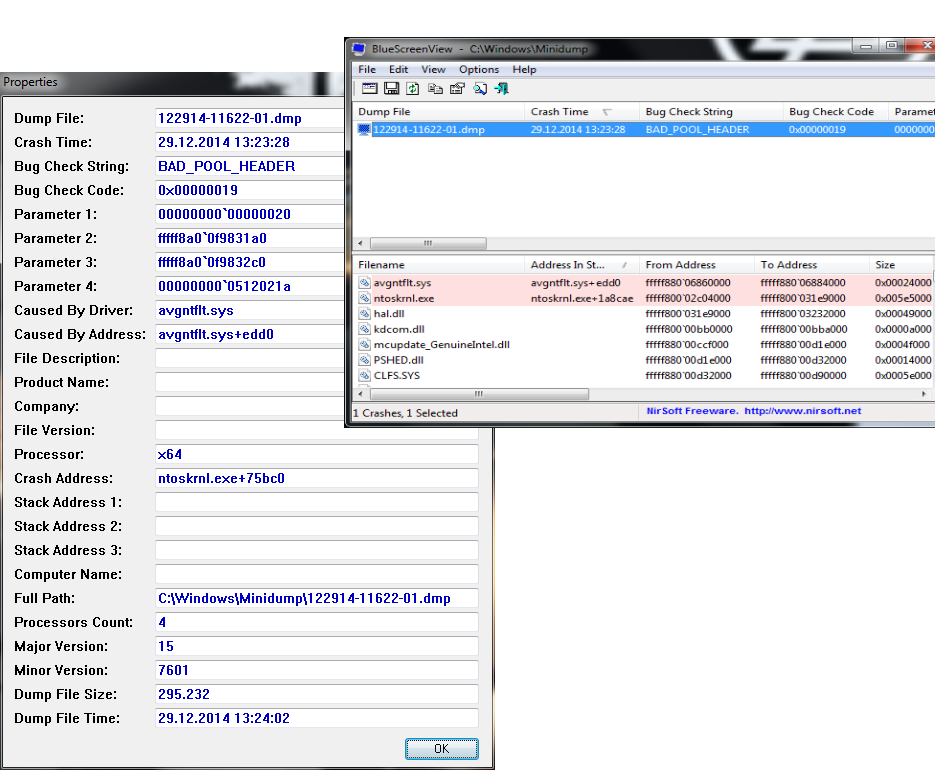Viewport: 935px width, 770px height.
Task: Click lower pane scrollbar right arrow
Action: click(x=924, y=394)
